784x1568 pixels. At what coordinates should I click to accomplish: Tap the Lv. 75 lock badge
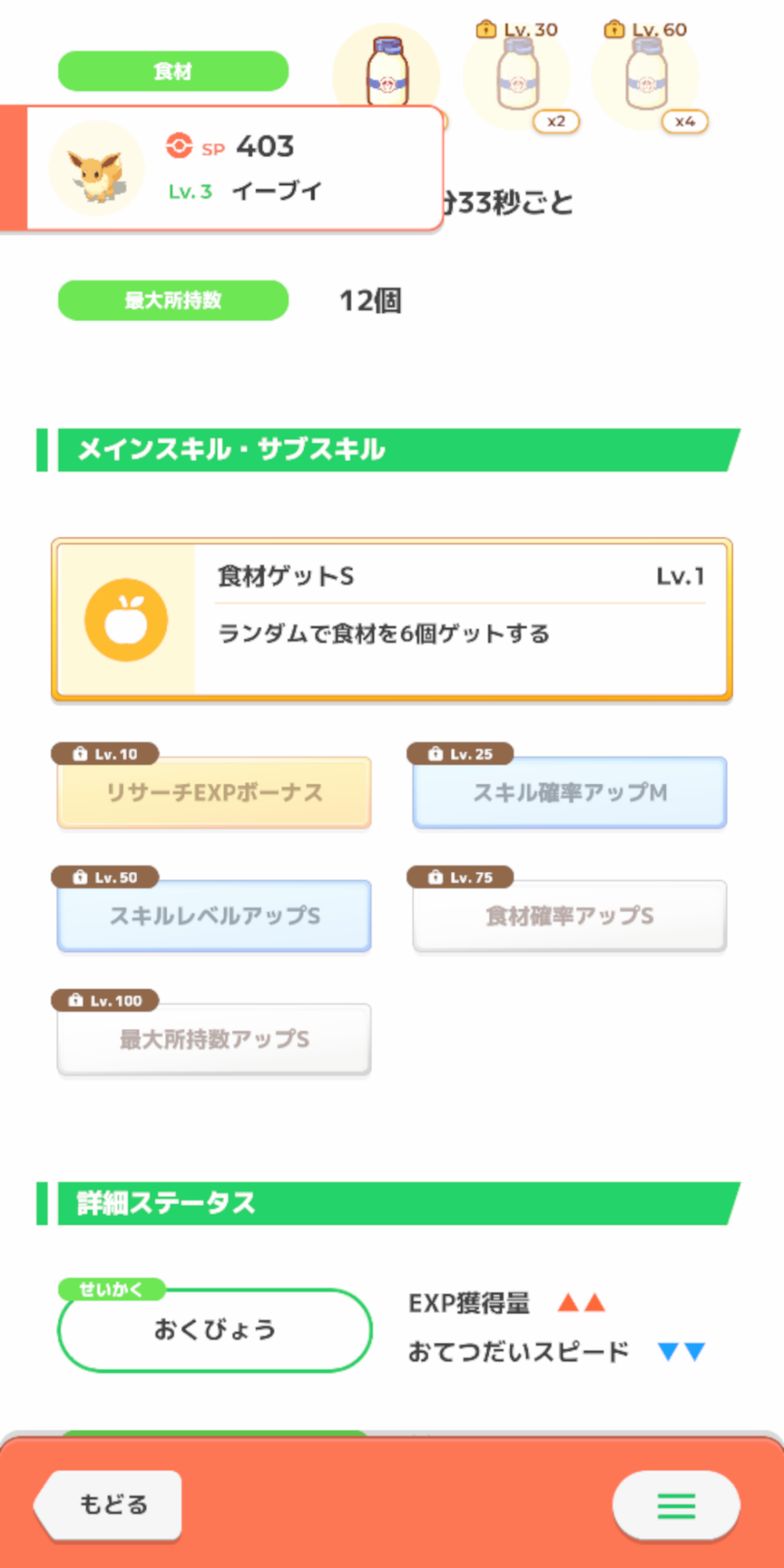[x=460, y=877]
